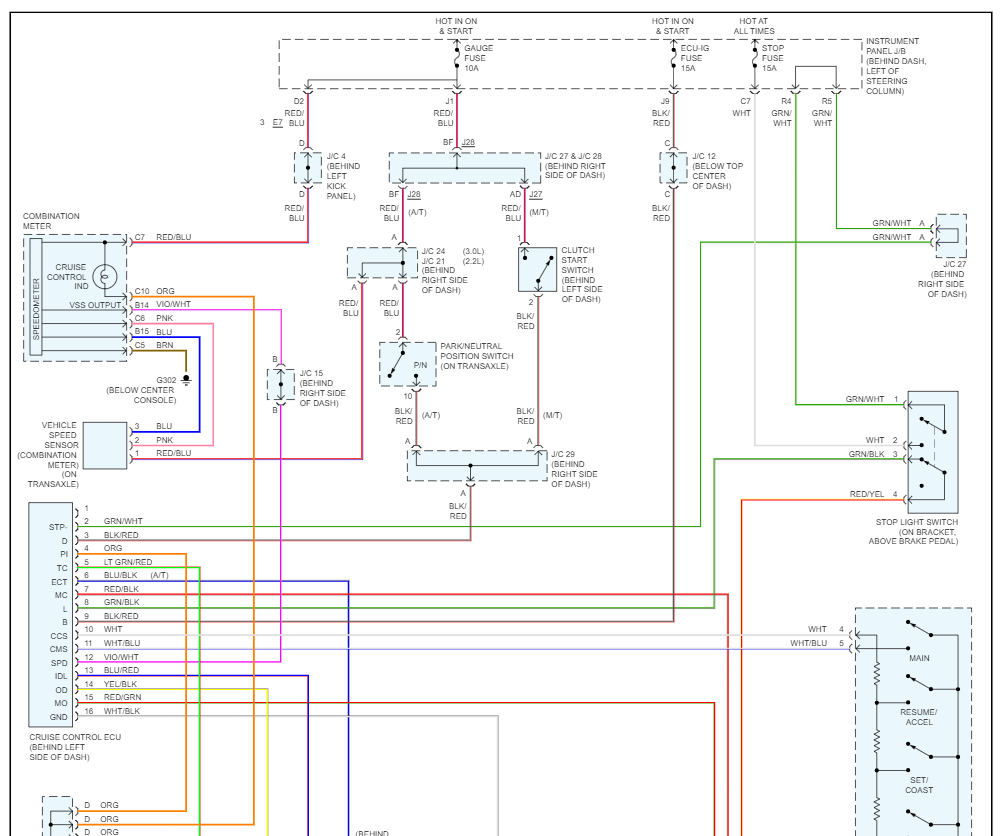1003x836 pixels.
Task: Click the 'RESUME/ ACCEL' switch label
Action: (919, 717)
